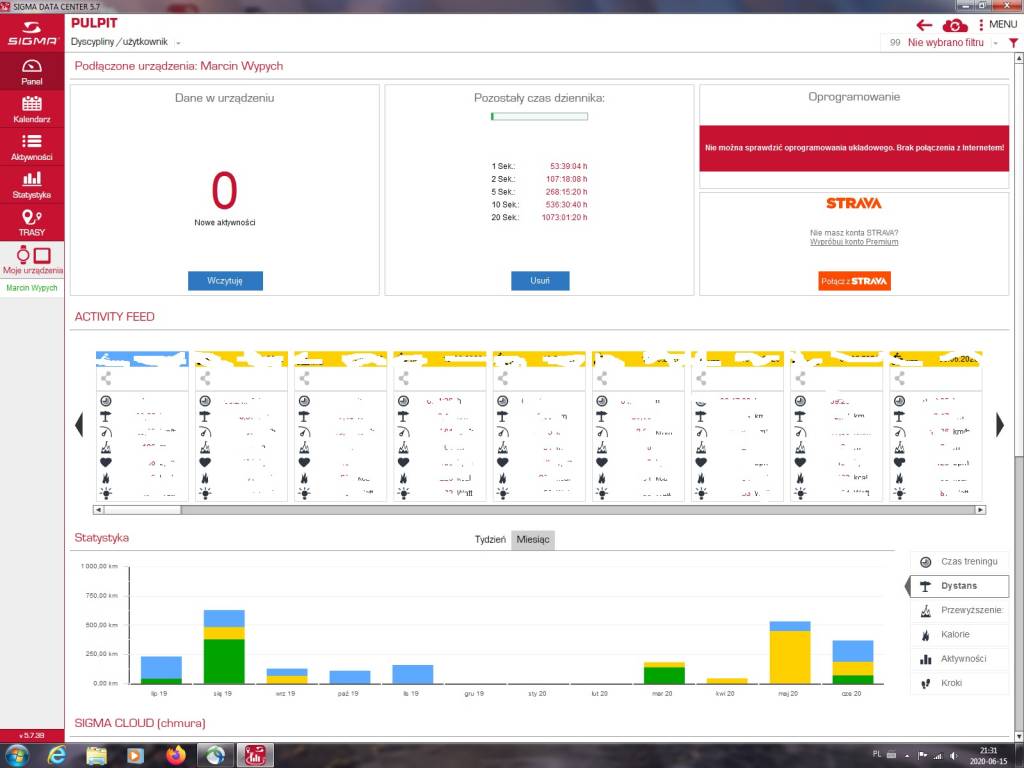Expand Dyscypliny / użytkownik dropdown

coord(178,43)
